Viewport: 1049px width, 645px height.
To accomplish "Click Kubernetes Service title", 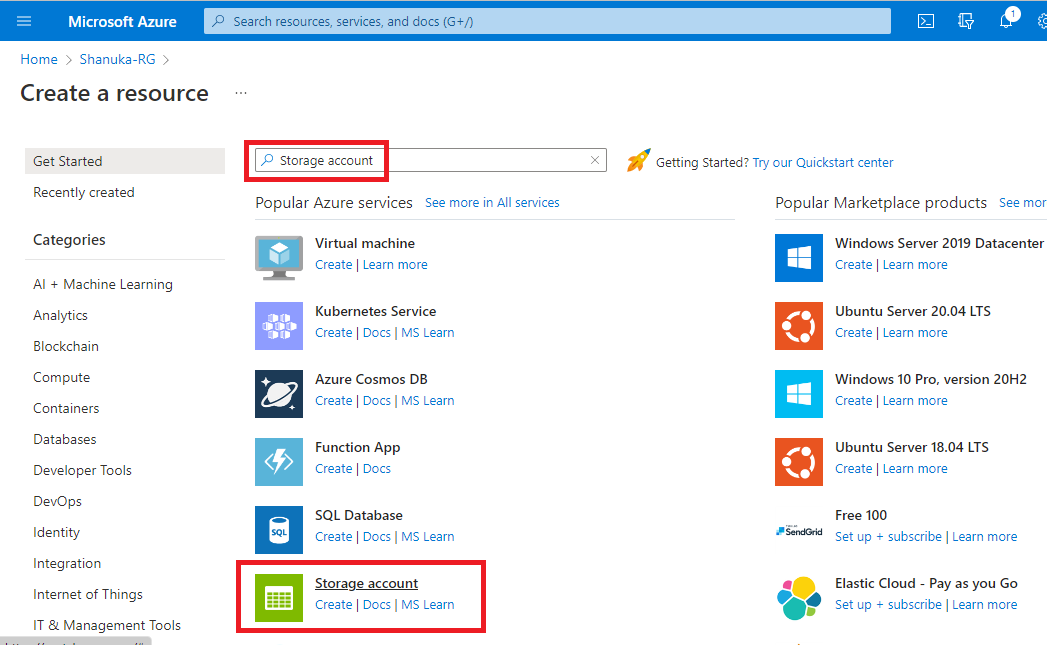I will (375, 311).
